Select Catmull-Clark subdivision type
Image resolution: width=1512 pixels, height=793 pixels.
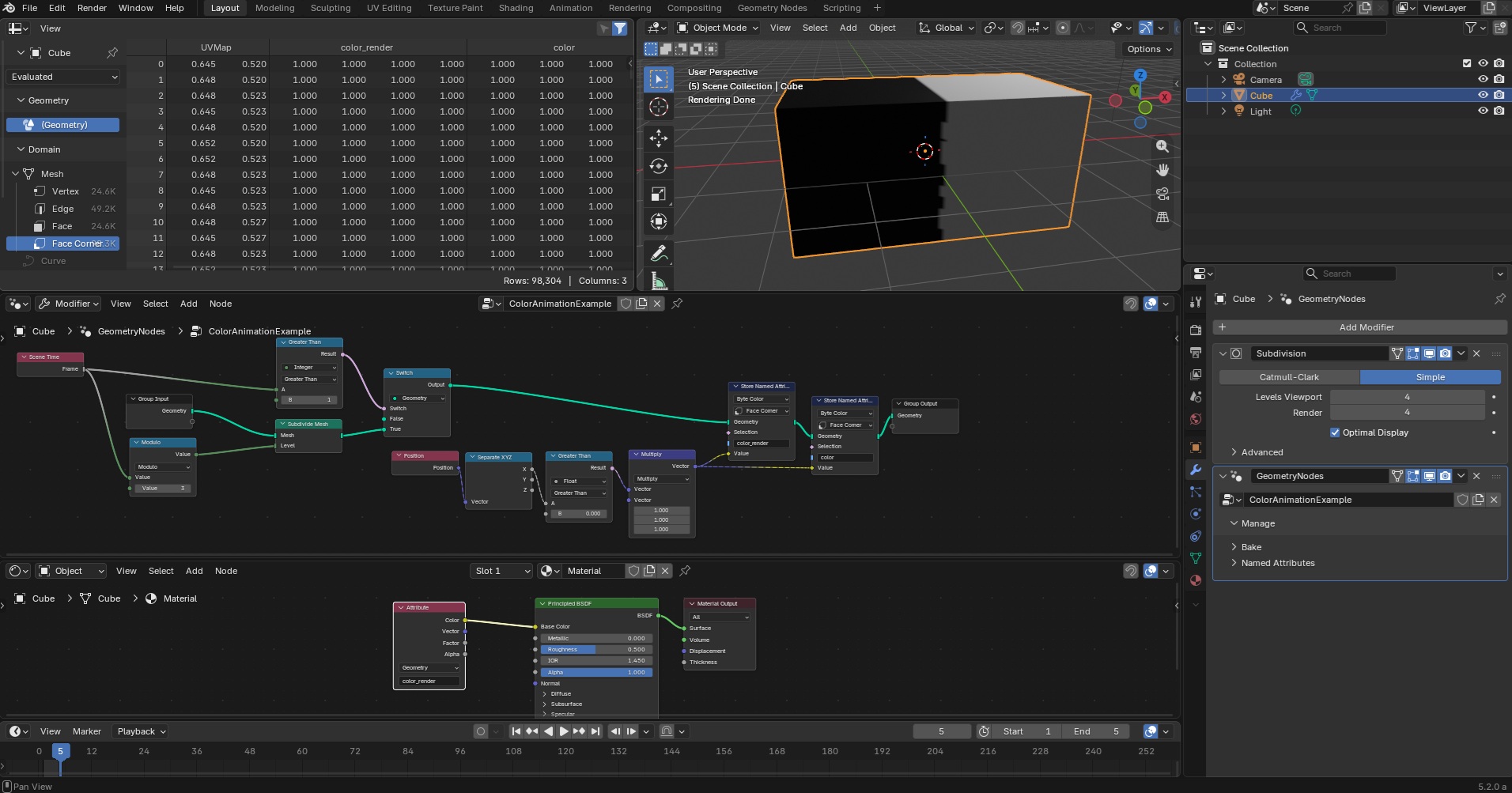click(1289, 377)
